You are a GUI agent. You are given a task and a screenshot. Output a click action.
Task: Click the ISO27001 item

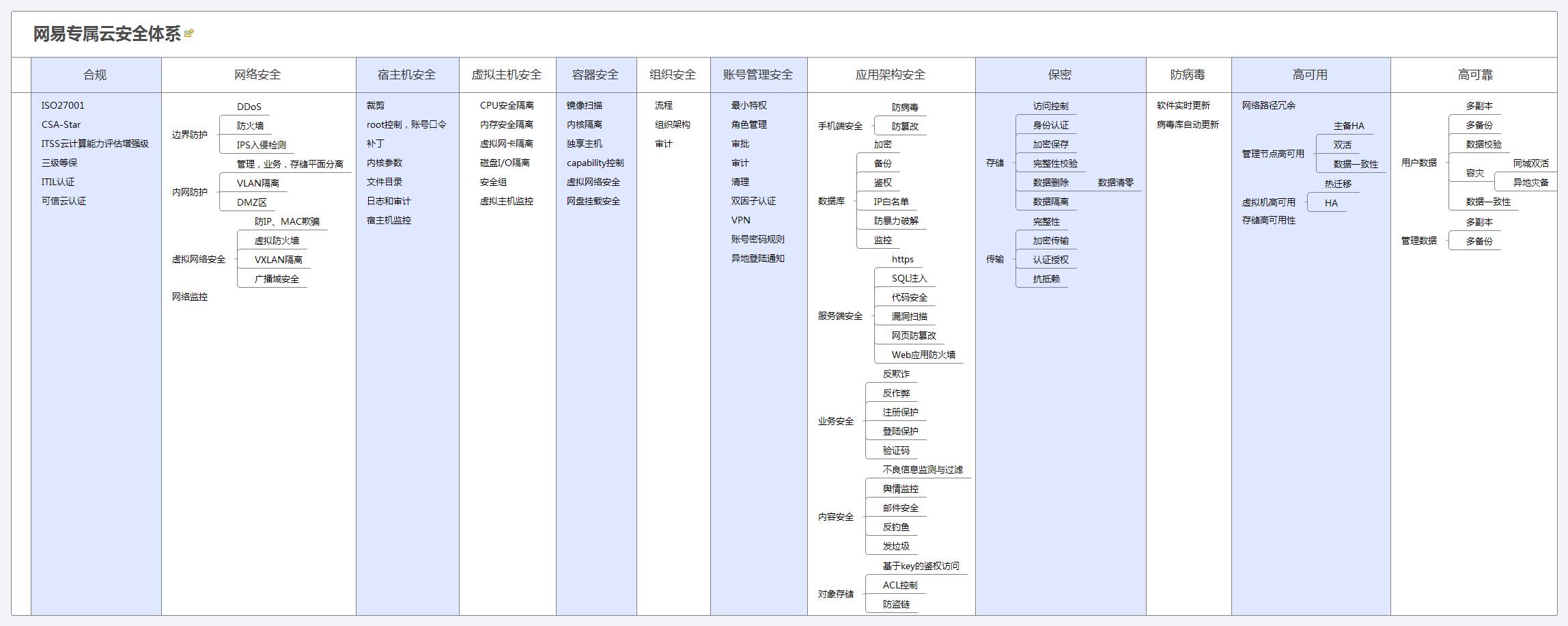pos(63,105)
